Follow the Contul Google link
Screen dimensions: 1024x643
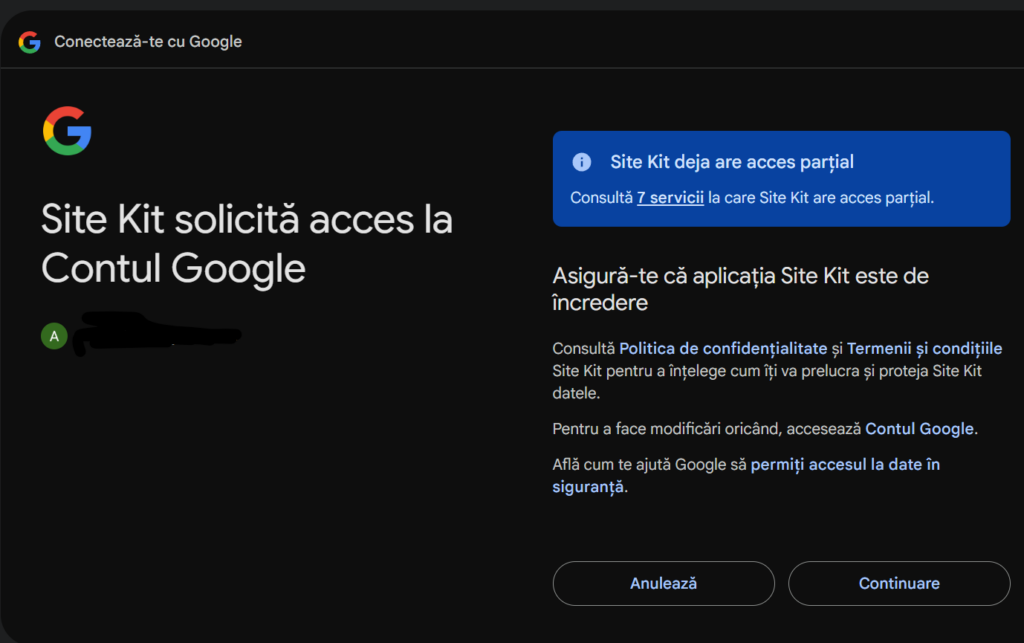(920, 429)
